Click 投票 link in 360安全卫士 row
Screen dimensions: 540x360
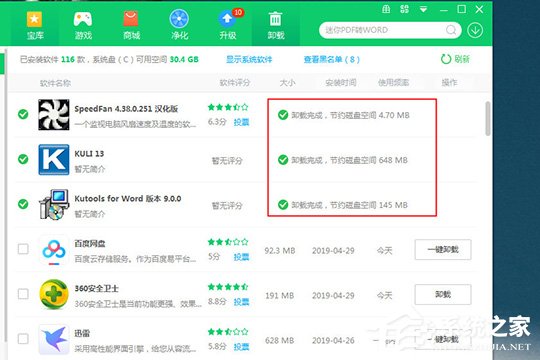(241, 302)
